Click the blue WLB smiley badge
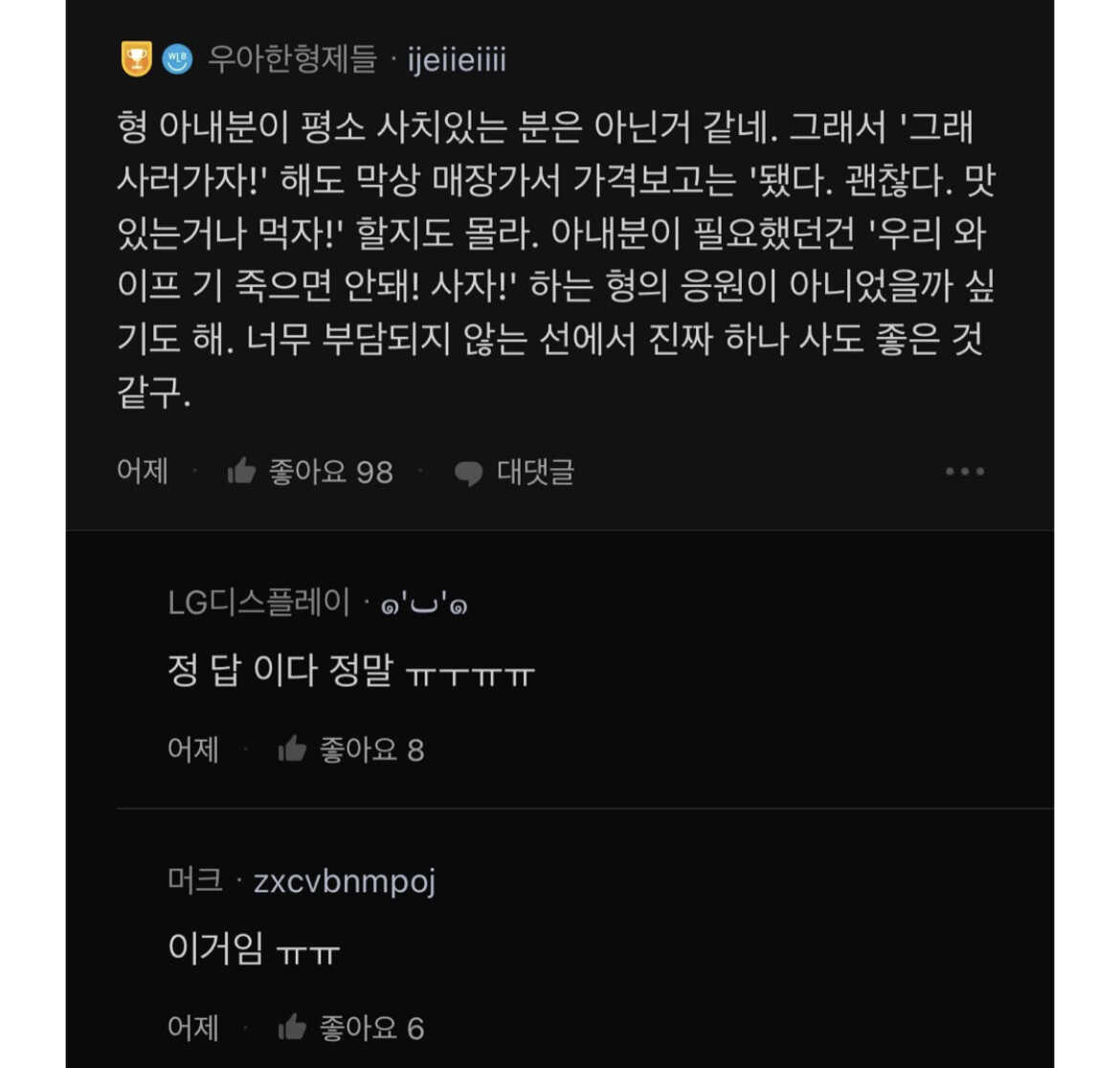 pyautogui.click(x=177, y=59)
